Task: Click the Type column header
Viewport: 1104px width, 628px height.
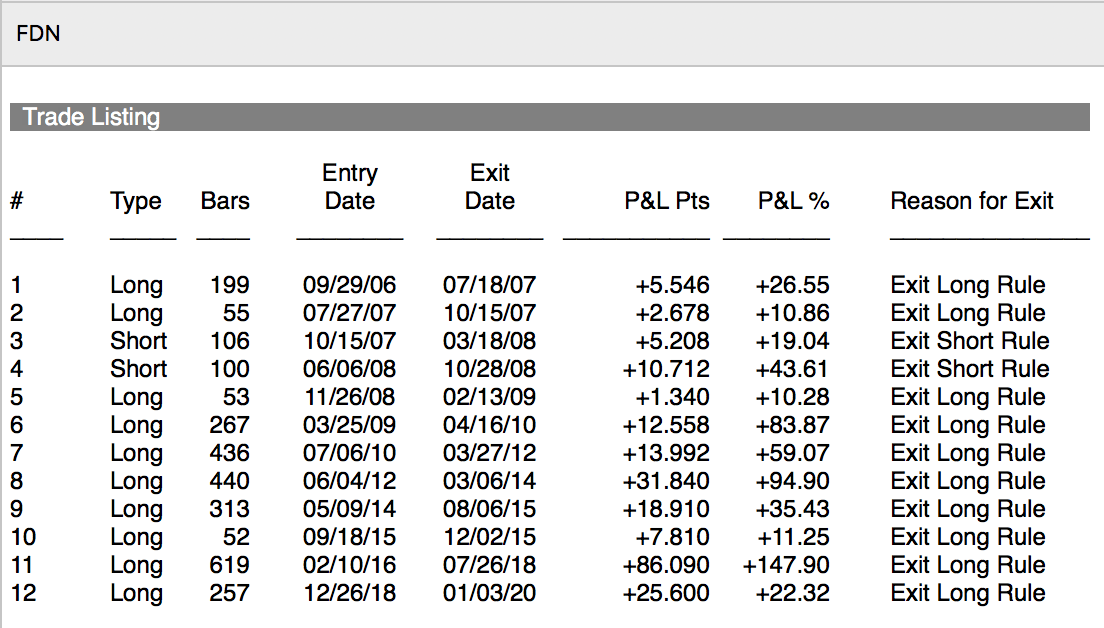Action: [136, 201]
